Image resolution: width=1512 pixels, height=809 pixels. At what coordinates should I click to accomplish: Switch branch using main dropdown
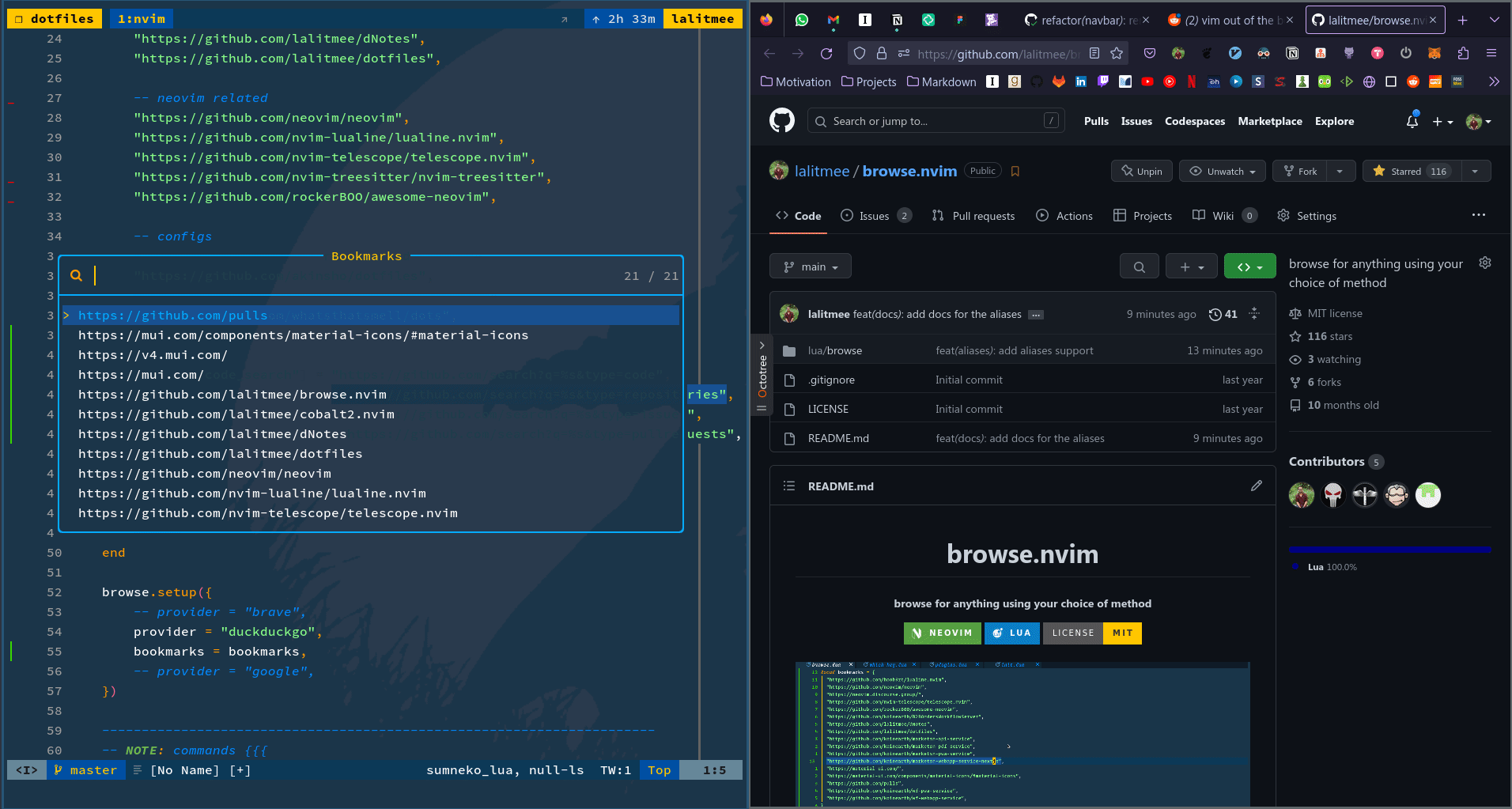coord(811,267)
